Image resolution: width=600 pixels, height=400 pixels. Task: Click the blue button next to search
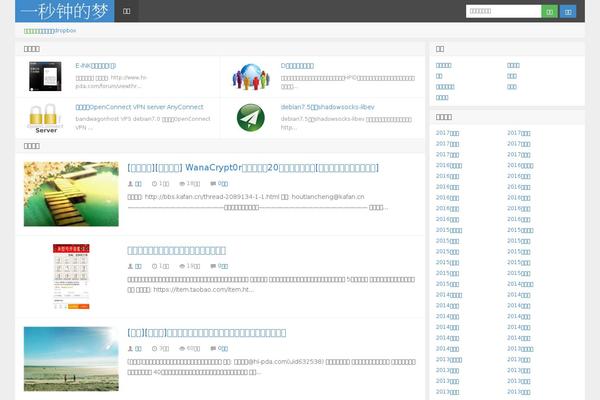coord(568,11)
